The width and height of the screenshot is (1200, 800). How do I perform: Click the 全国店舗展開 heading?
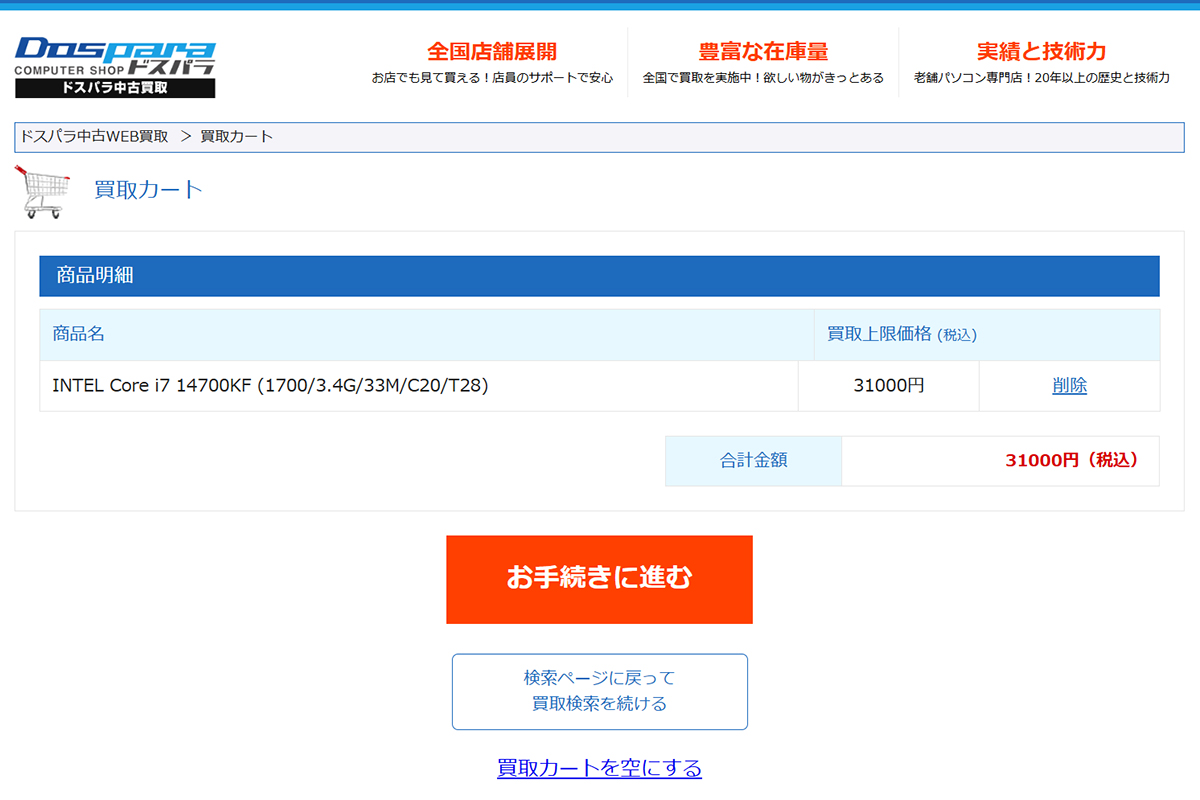492,52
